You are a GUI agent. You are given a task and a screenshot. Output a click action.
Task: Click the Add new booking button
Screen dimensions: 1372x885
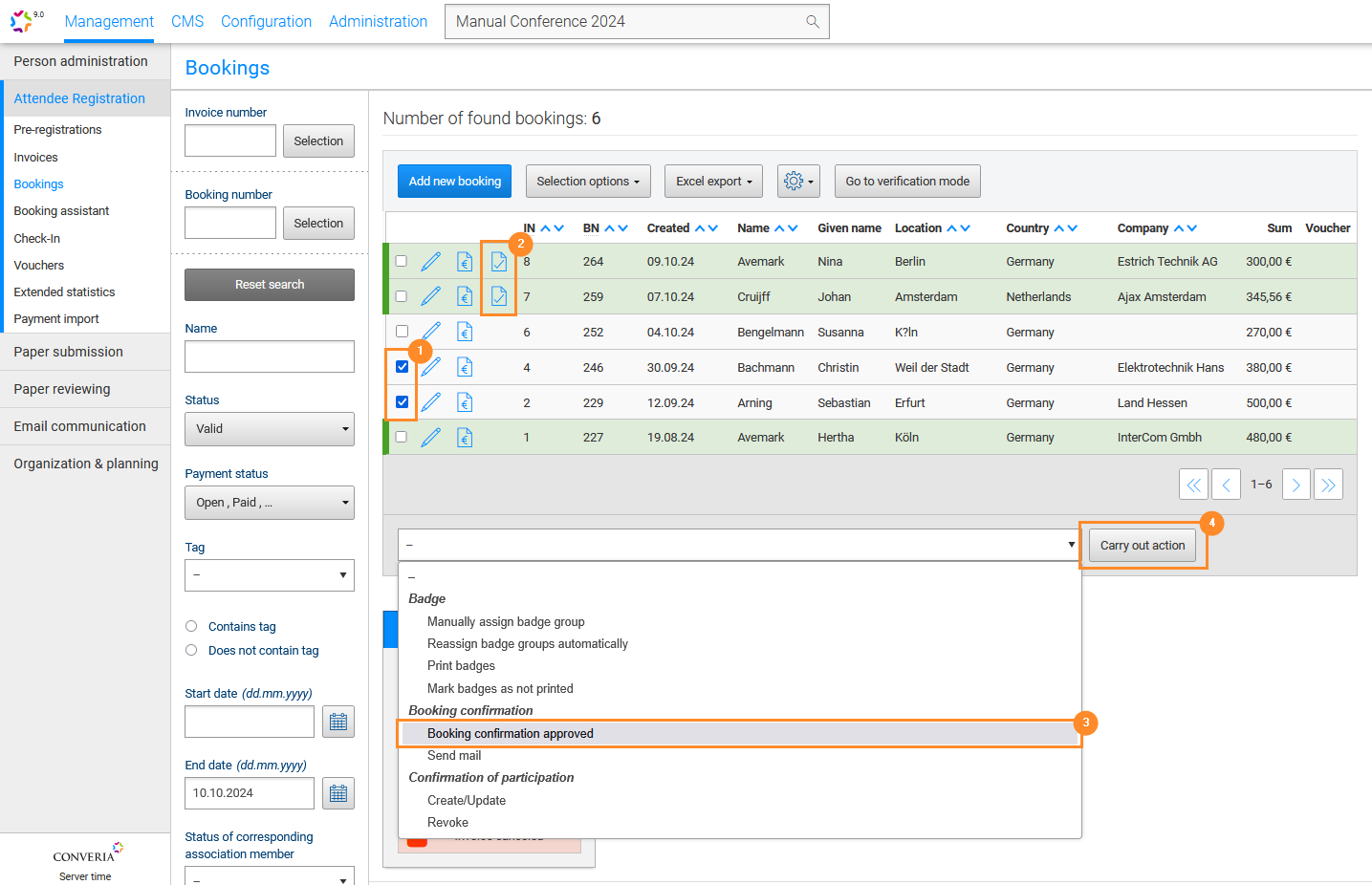coord(454,181)
